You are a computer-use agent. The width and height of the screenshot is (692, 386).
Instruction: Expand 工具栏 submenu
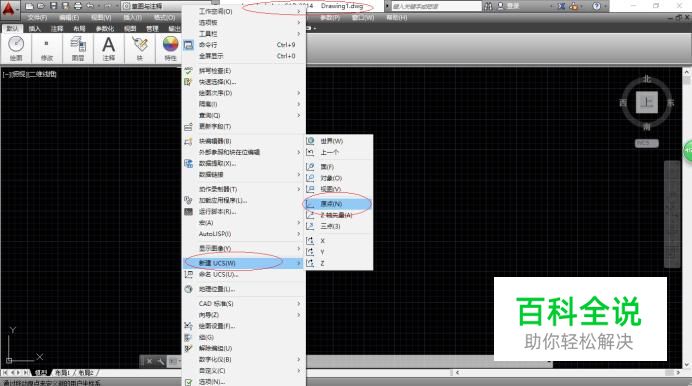pos(244,34)
